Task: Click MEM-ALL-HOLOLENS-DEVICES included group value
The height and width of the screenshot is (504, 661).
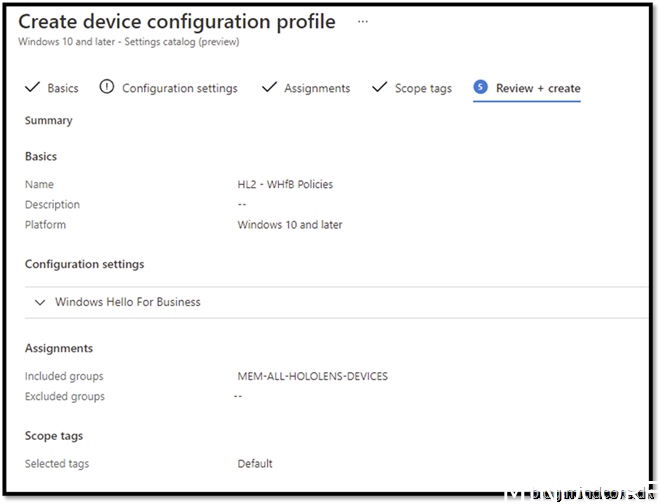Action: pos(312,376)
